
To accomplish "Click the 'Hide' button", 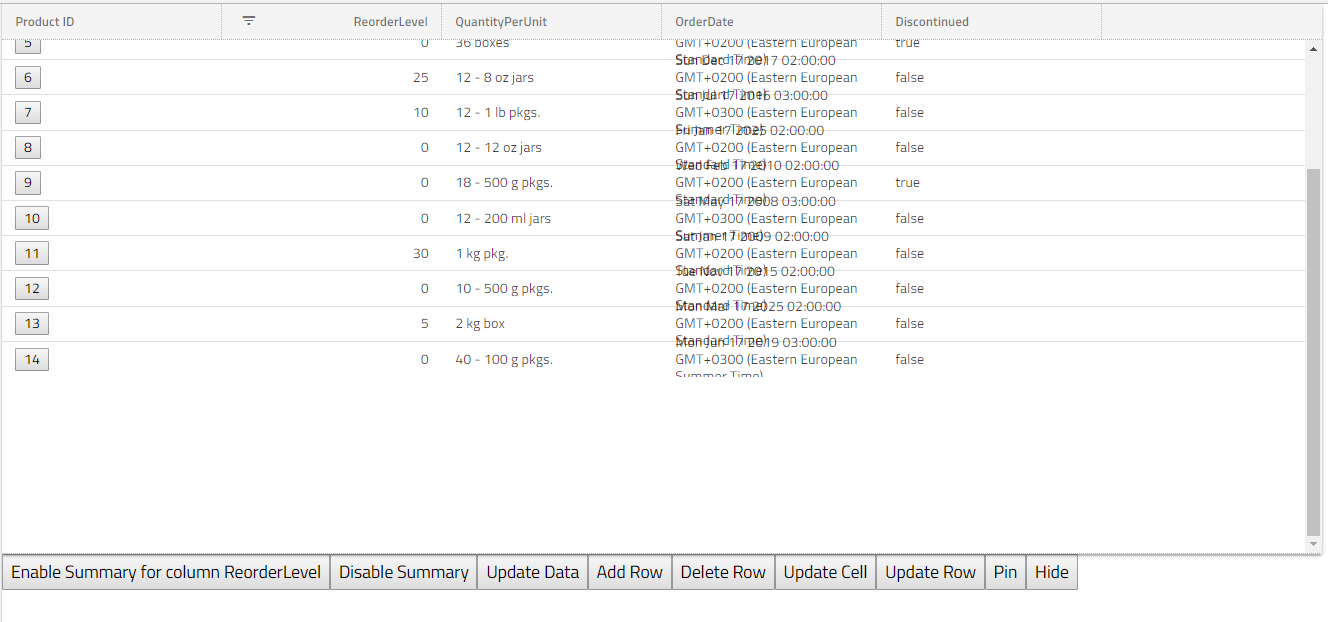I will tap(1051, 571).
